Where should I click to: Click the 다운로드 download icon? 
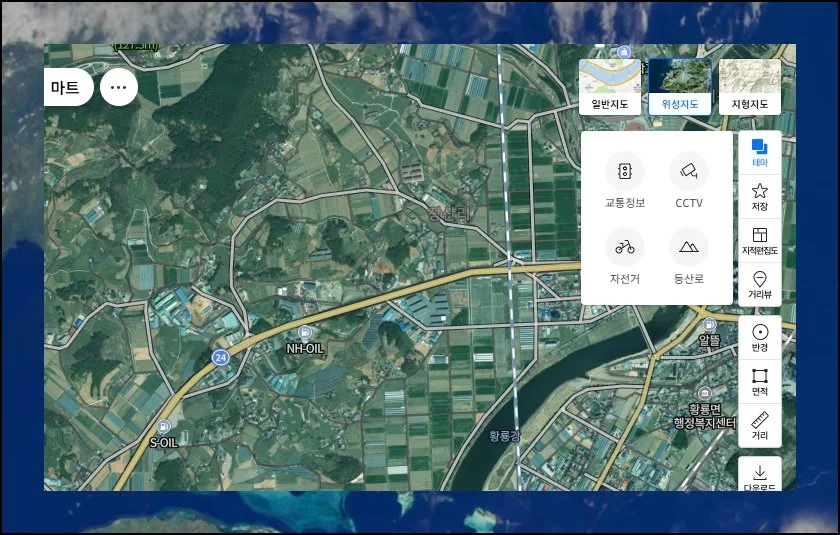tap(759, 475)
